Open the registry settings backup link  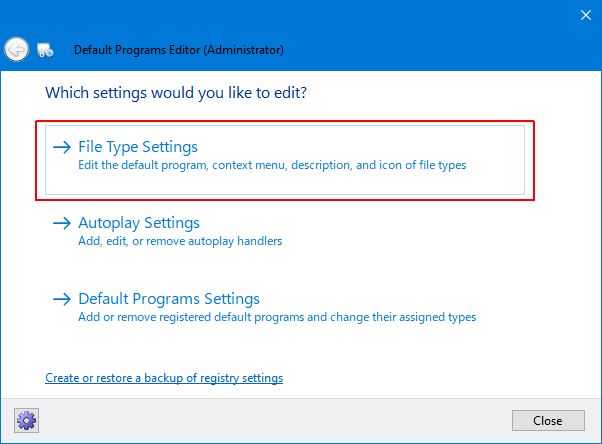(x=164, y=378)
